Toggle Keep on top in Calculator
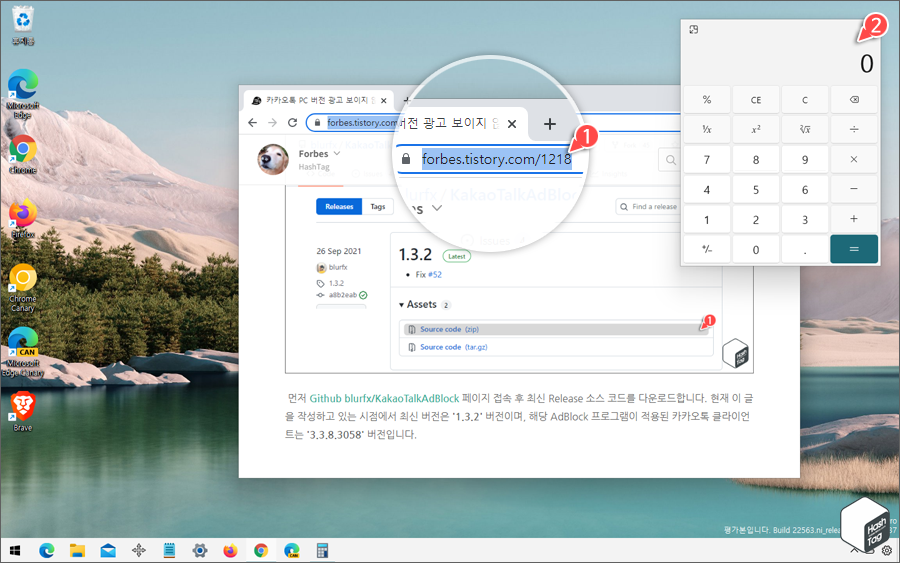The width and height of the screenshot is (900, 563). click(x=693, y=30)
